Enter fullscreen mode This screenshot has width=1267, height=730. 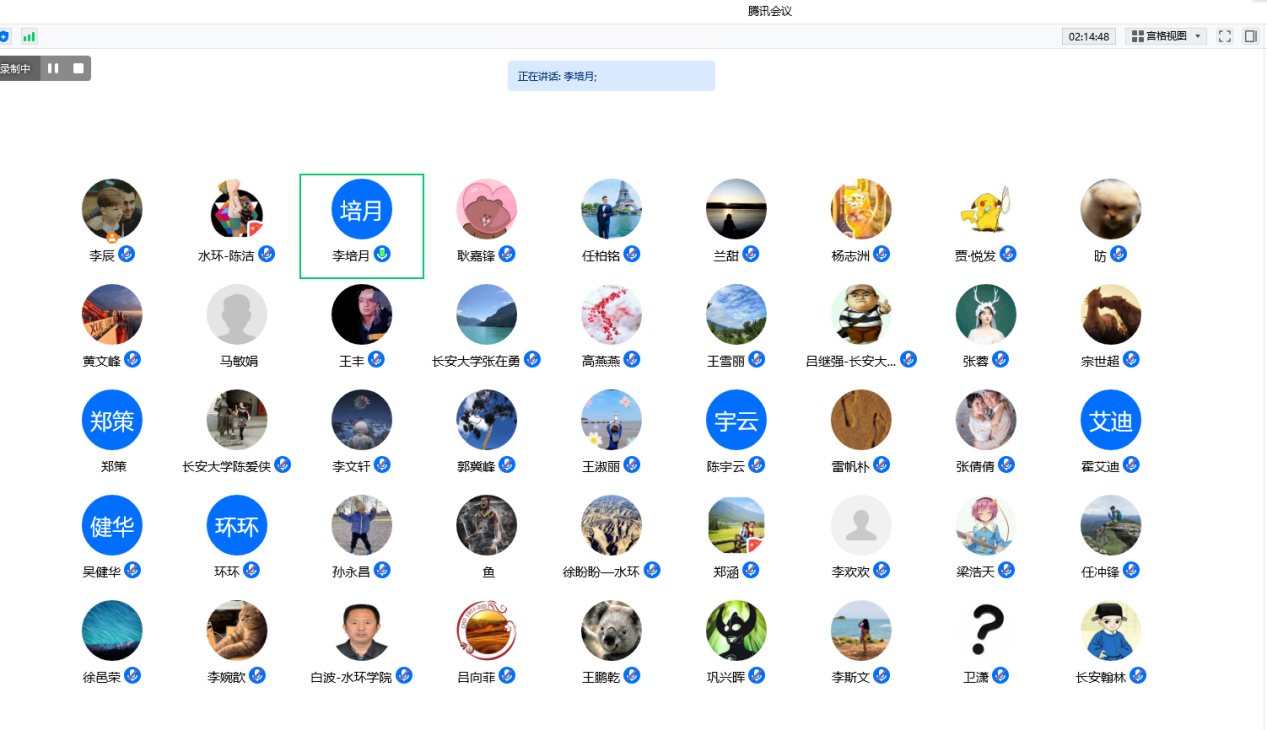coord(1224,36)
